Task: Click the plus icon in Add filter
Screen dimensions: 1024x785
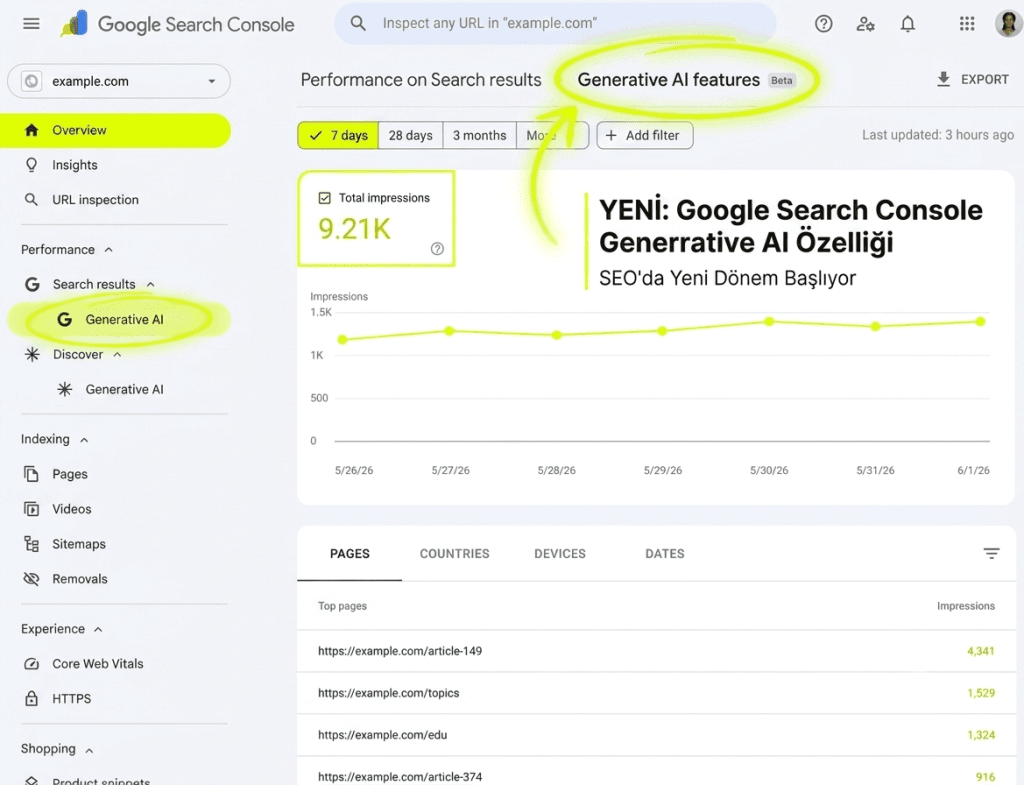Action: 611,135
